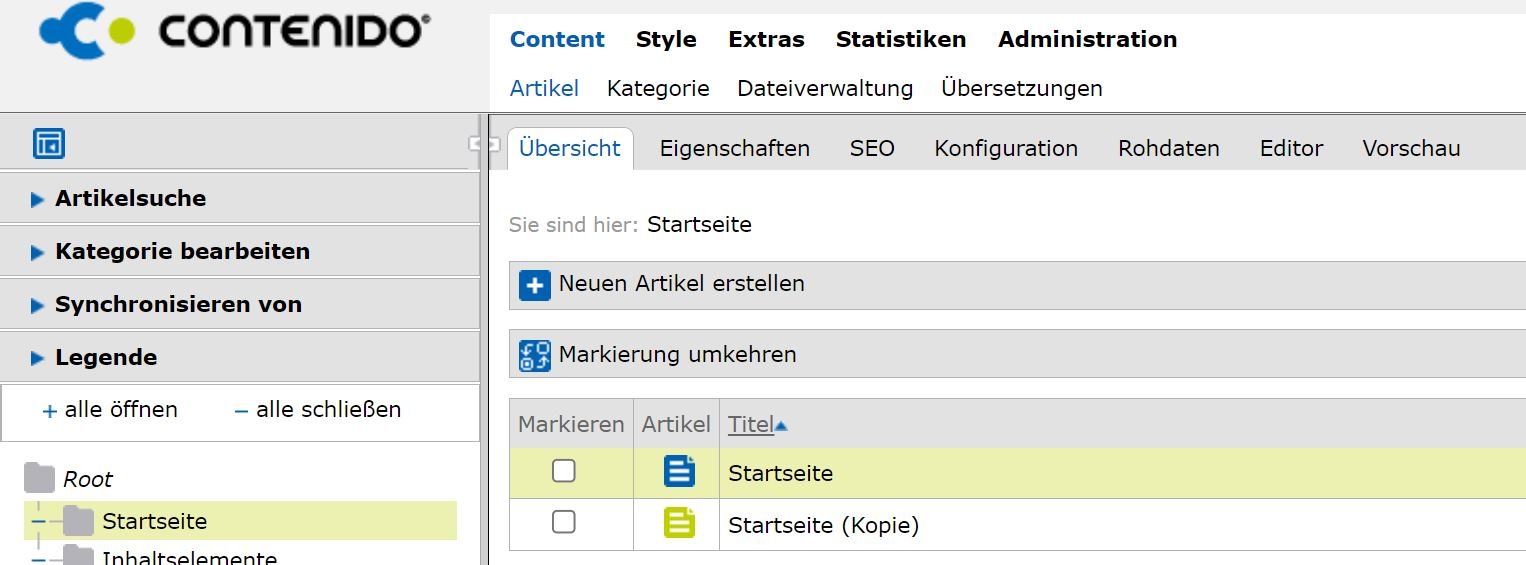Expand the Kategorie bearbeiten section
This screenshot has height=565, width=1526.
click(182, 251)
